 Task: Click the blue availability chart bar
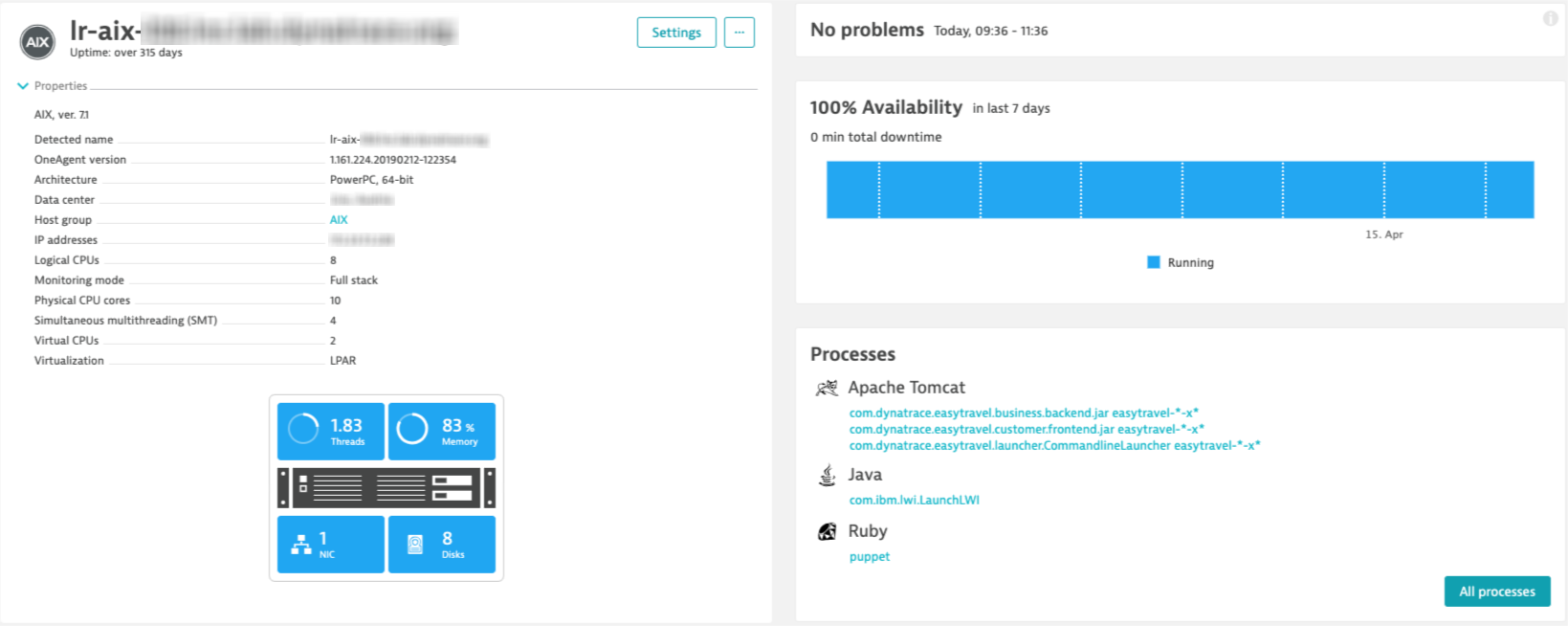(1181, 190)
